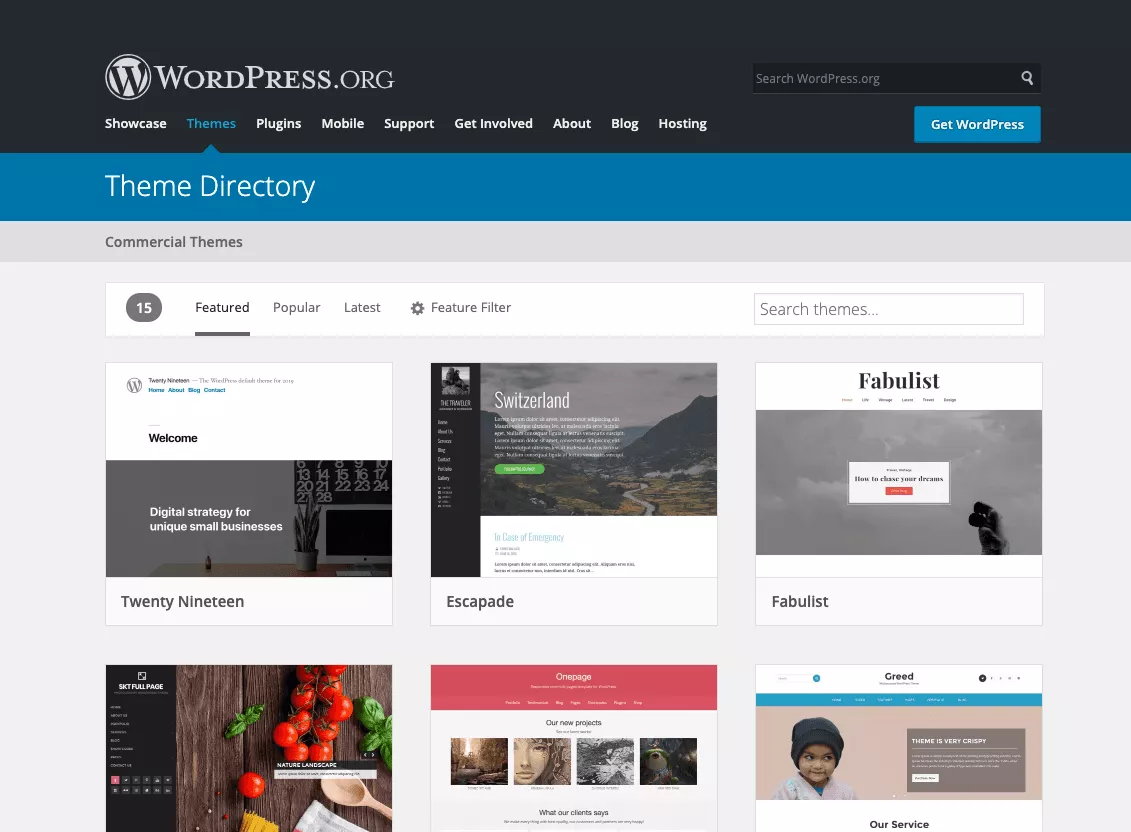Click the Twenty Nineteen theme name
The image size is (1131, 832).
click(x=182, y=601)
